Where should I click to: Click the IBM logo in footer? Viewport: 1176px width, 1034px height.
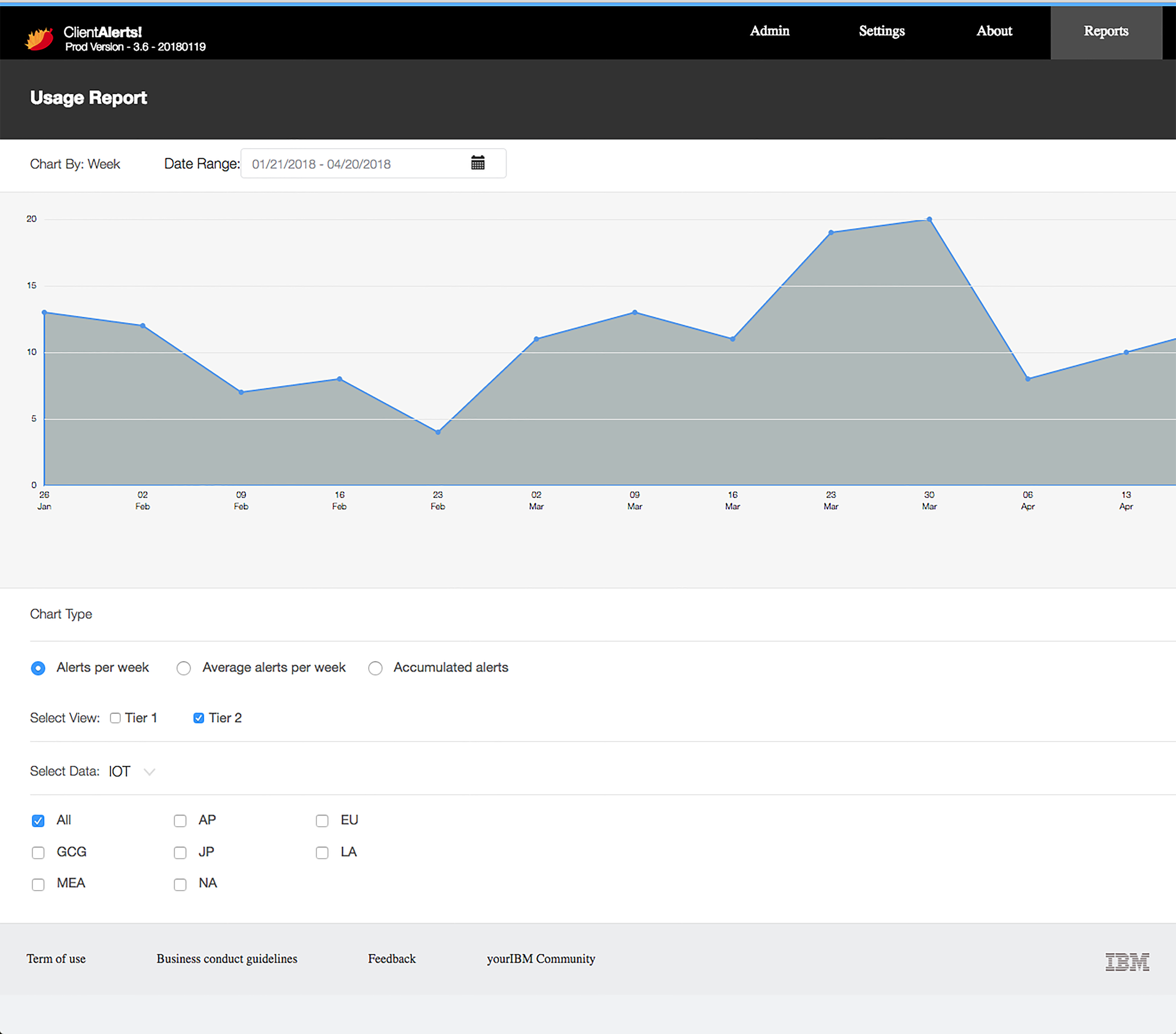tap(1127, 962)
